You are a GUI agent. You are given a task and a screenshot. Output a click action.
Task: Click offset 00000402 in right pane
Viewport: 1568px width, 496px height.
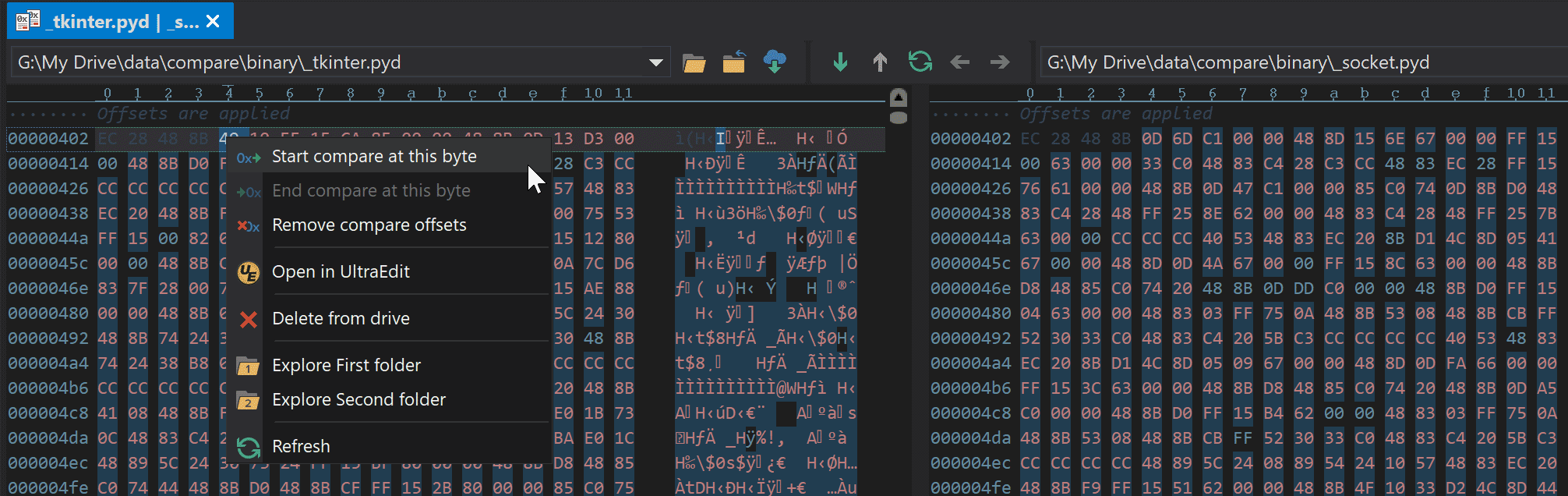tap(971, 139)
